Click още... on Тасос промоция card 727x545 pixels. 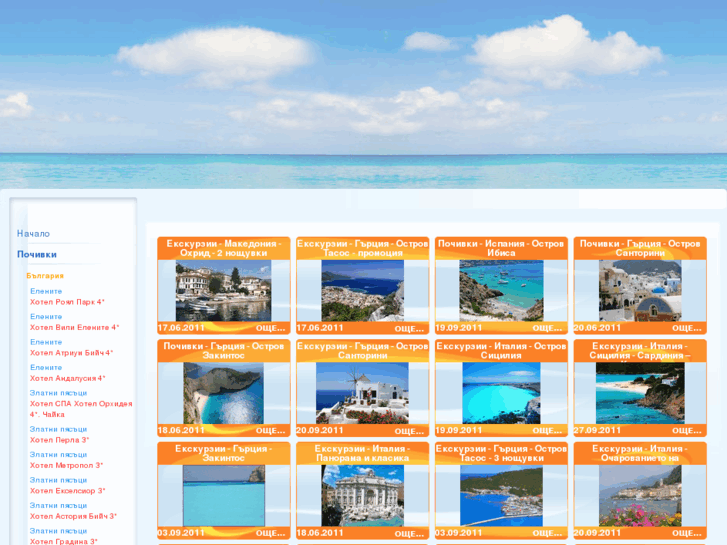click(x=409, y=328)
